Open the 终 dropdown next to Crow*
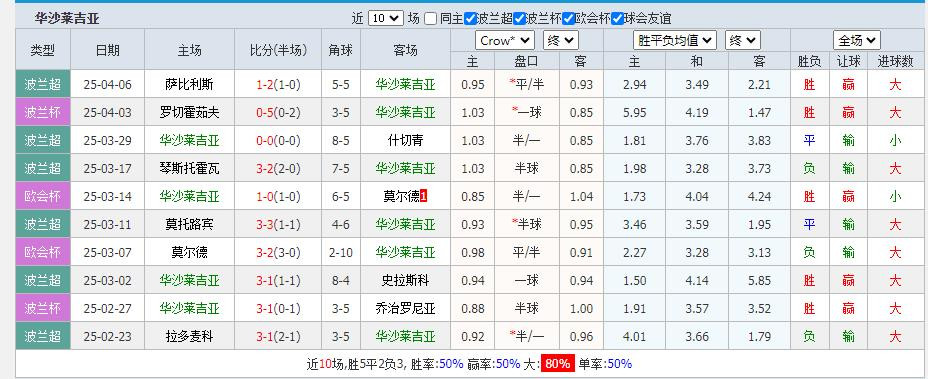928x379 pixels. click(x=560, y=40)
